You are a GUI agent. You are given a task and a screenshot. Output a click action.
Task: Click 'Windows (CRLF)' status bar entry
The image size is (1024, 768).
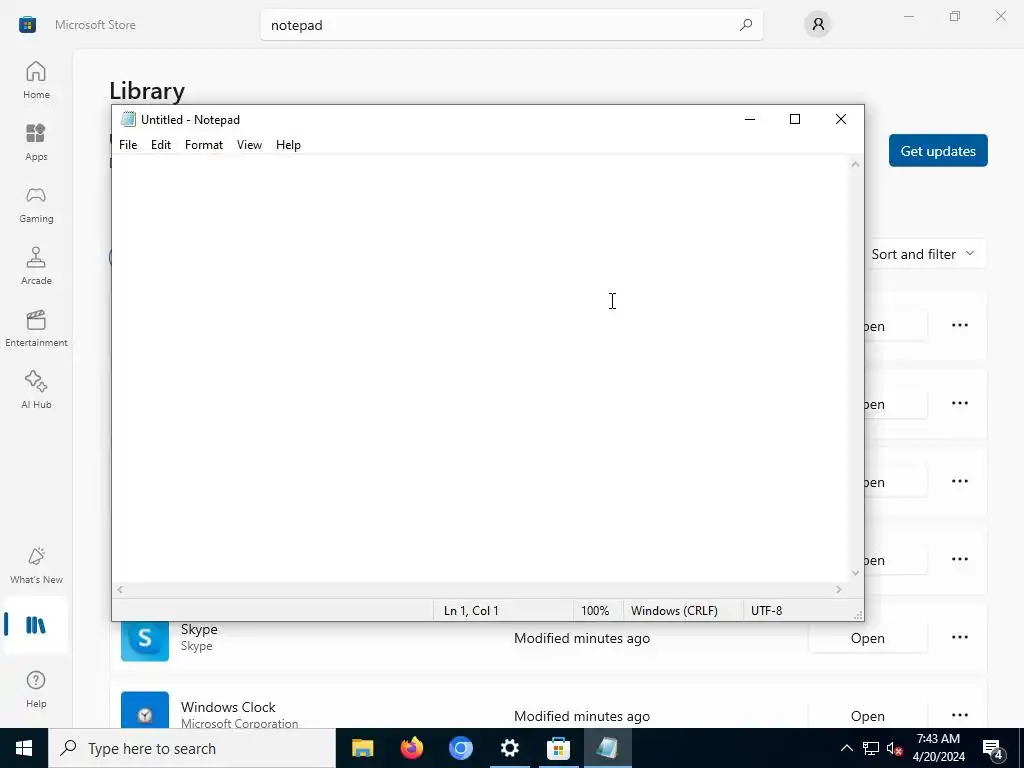tap(674, 611)
